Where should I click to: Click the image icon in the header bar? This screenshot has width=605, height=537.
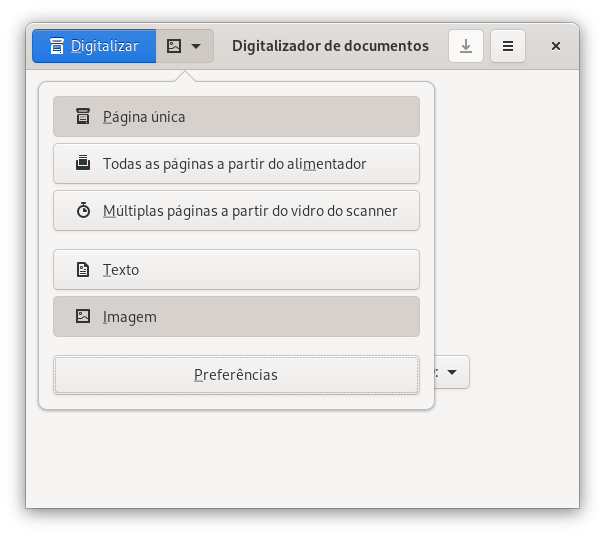coord(174,46)
